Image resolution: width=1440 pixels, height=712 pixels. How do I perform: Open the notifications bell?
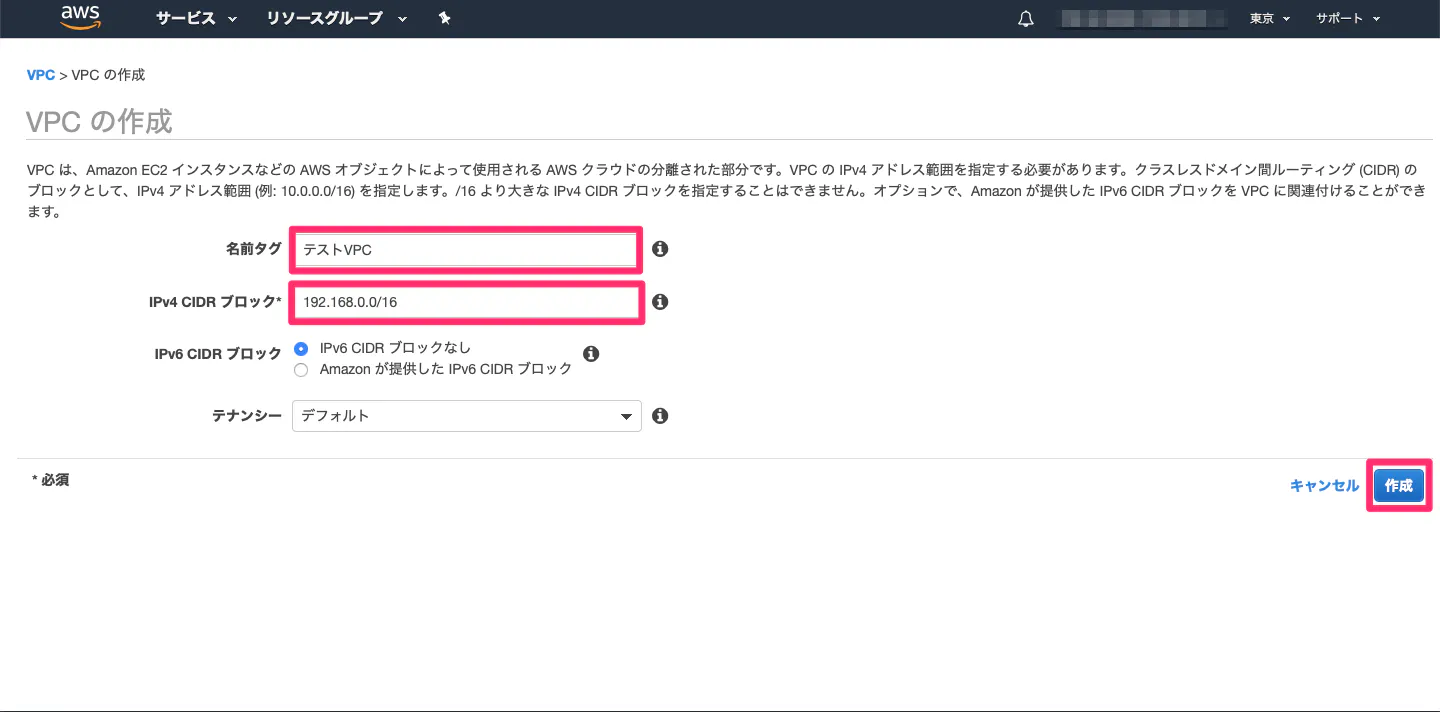click(1024, 17)
